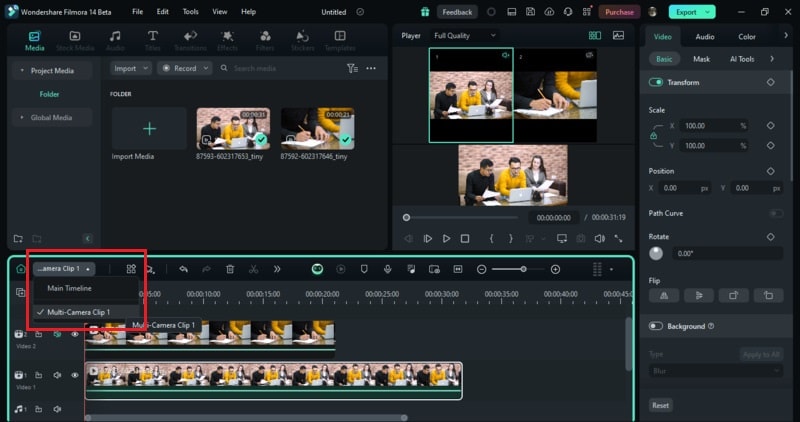The width and height of the screenshot is (800, 422).
Task: Open the Help menu
Action: click(x=248, y=12)
